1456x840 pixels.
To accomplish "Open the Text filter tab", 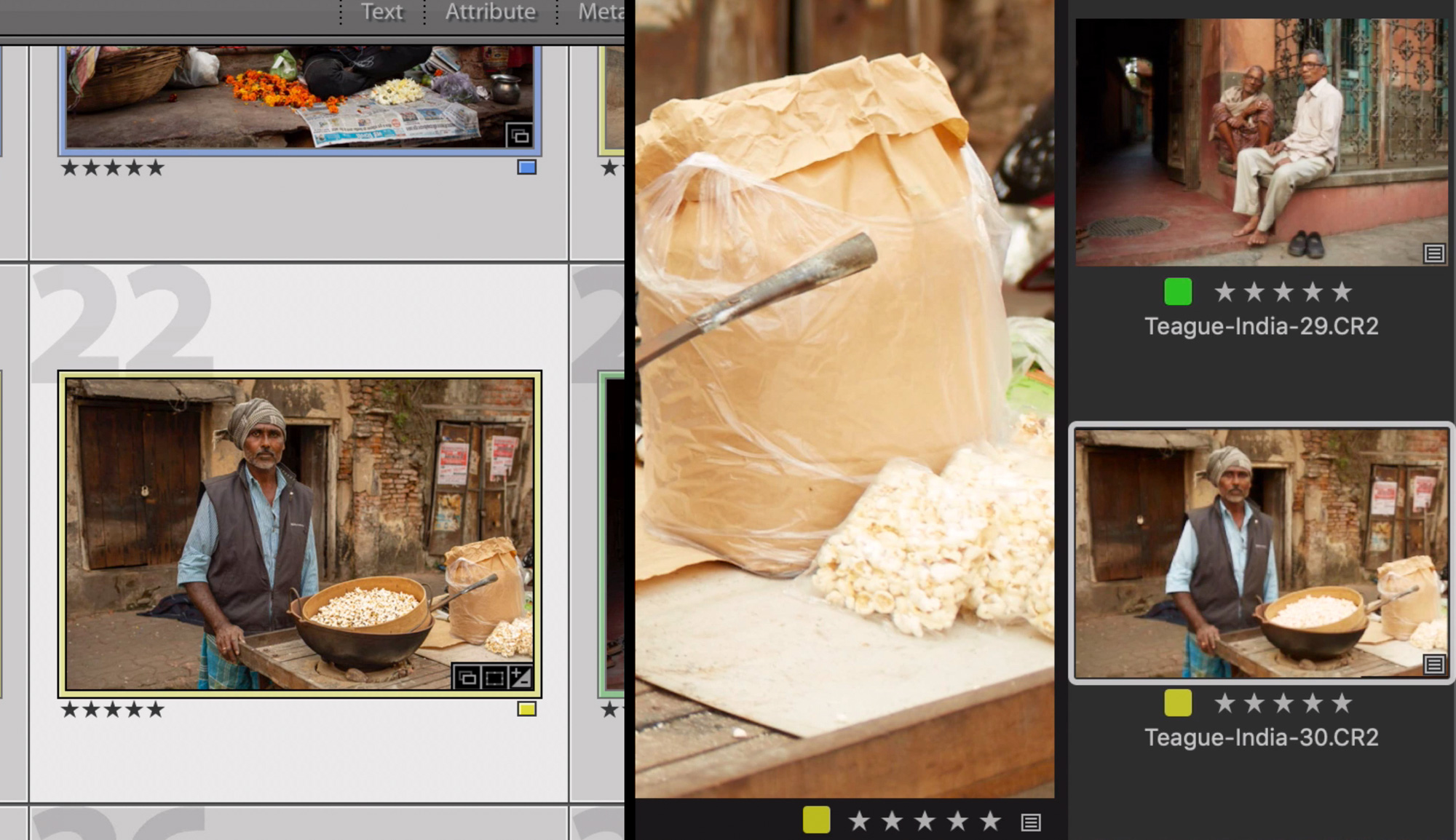I will pyautogui.click(x=381, y=12).
